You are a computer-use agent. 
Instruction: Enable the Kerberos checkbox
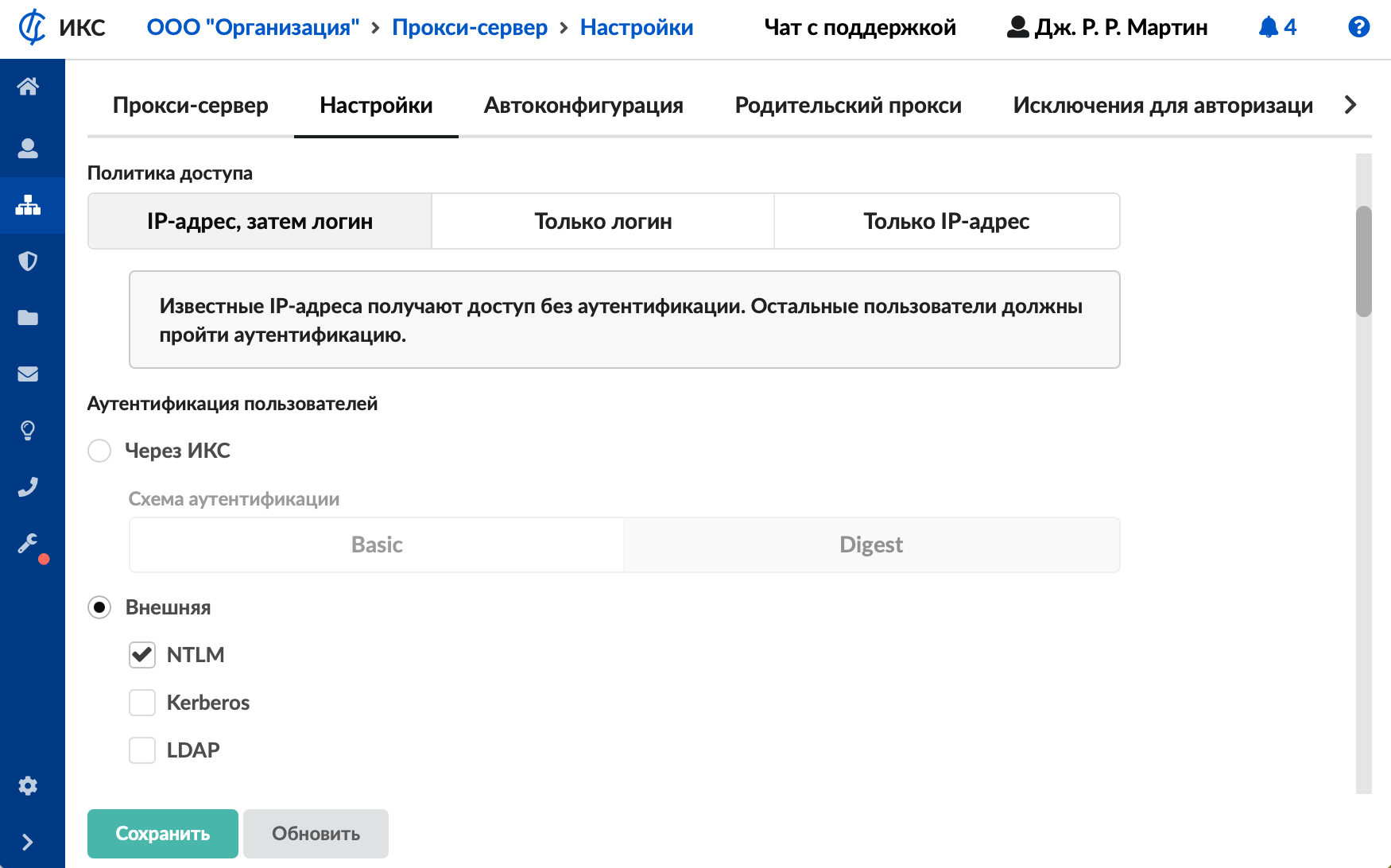(x=142, y=703)
